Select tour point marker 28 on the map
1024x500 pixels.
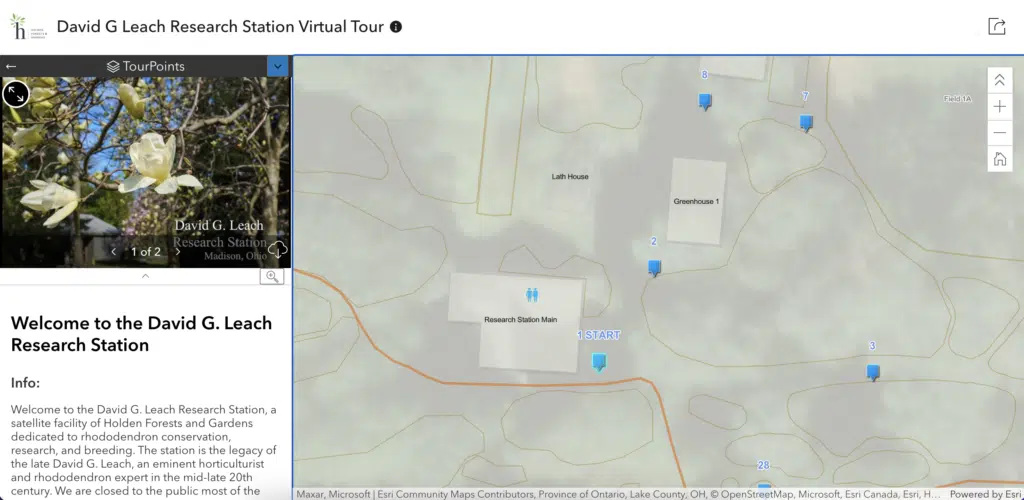tap(764, 487)
